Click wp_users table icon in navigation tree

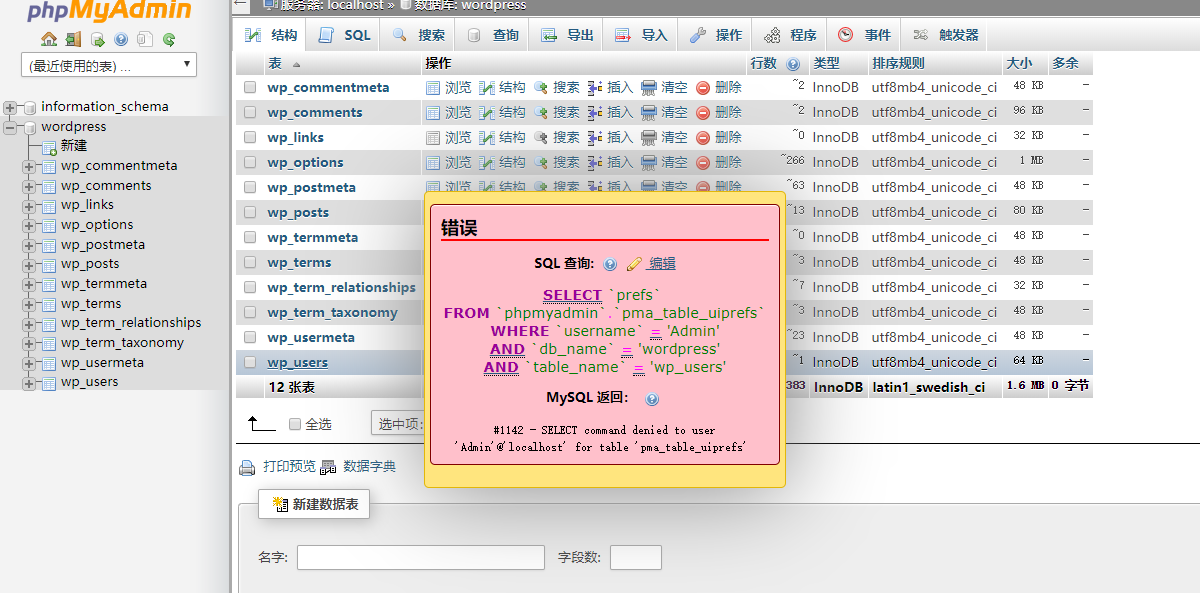click(49, 382)
